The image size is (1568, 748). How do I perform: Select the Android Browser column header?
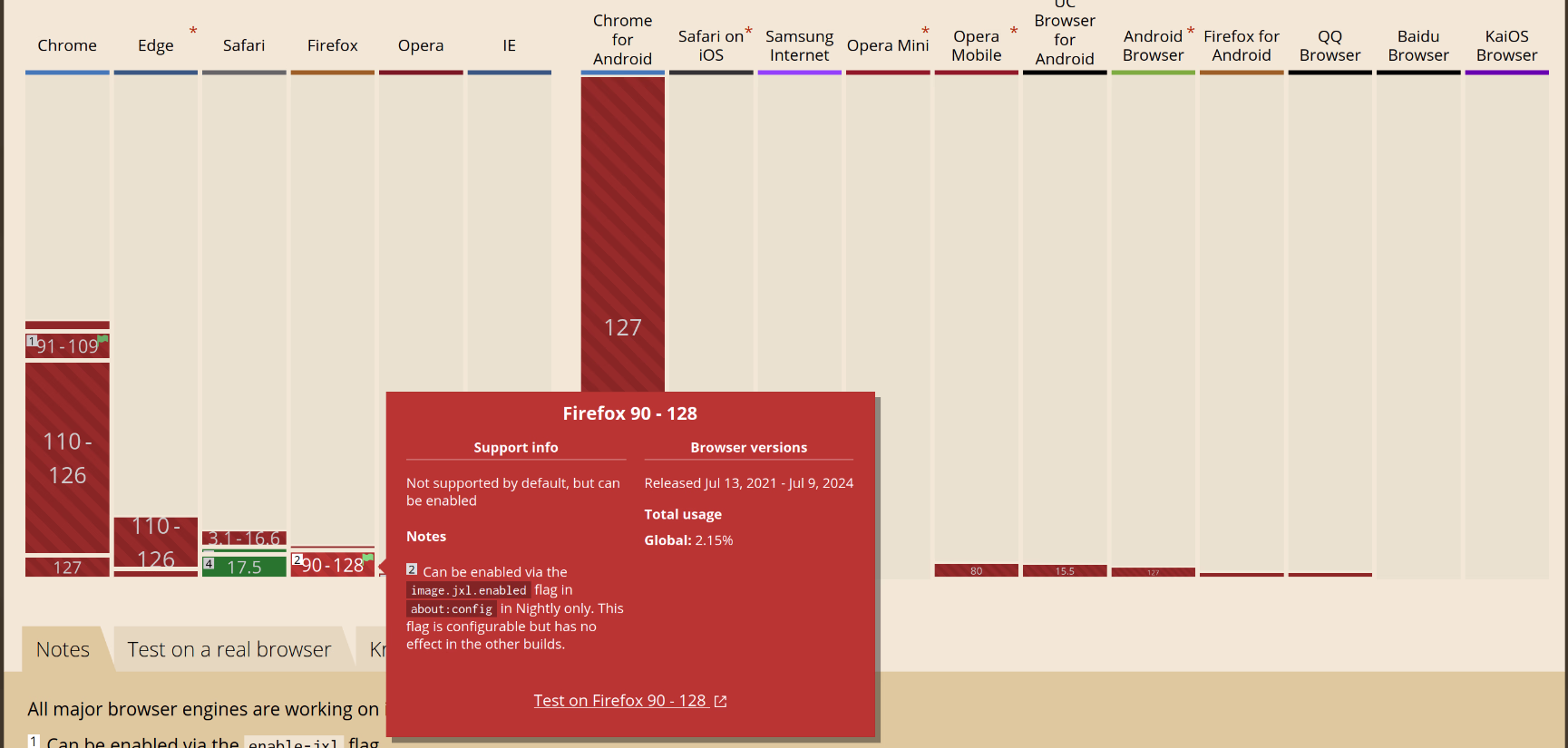click(x=1154, y=45)
